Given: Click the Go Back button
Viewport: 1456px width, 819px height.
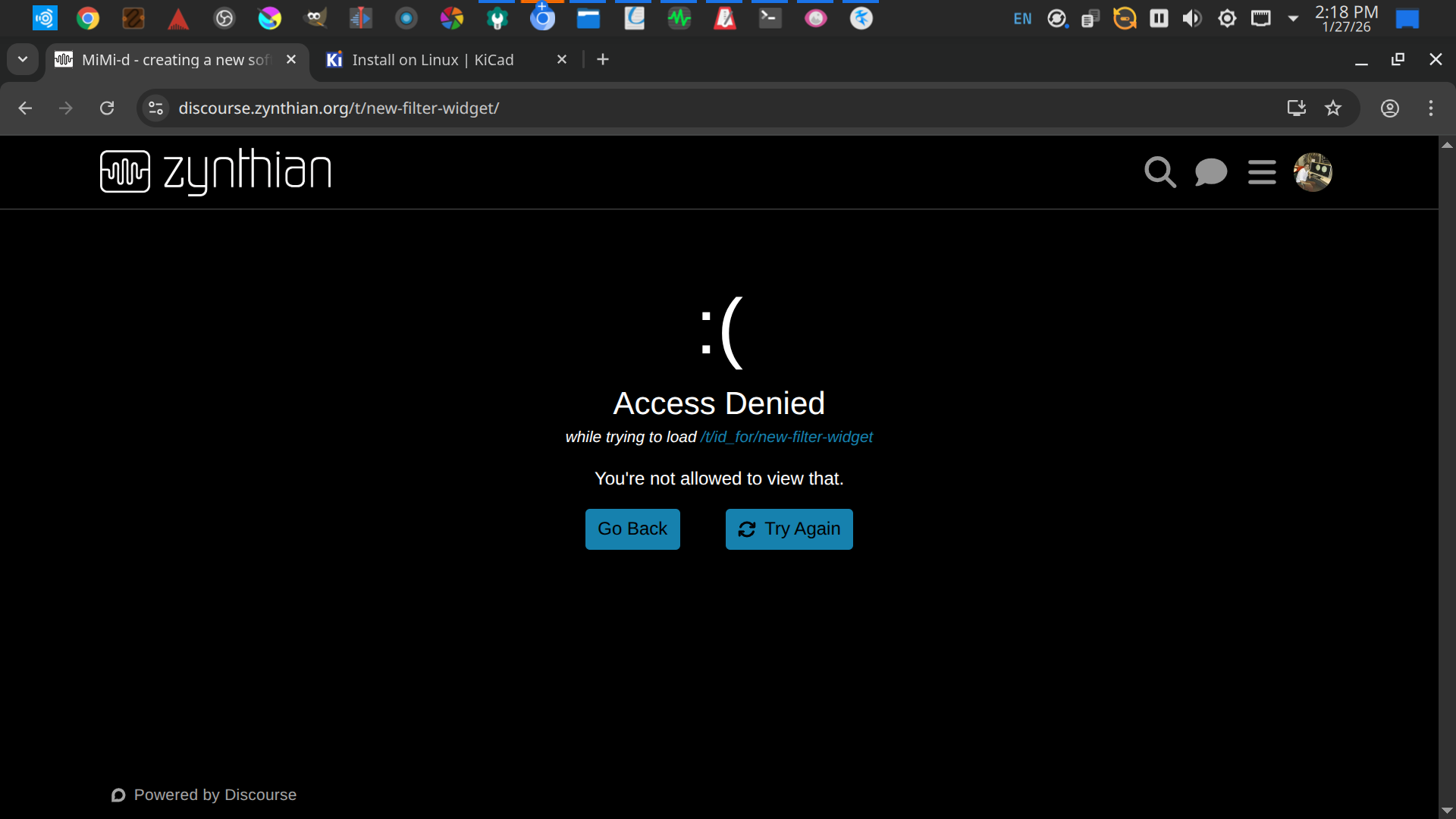Looking at the screenshot, I should pyautogui.click(x=632, y=529).
